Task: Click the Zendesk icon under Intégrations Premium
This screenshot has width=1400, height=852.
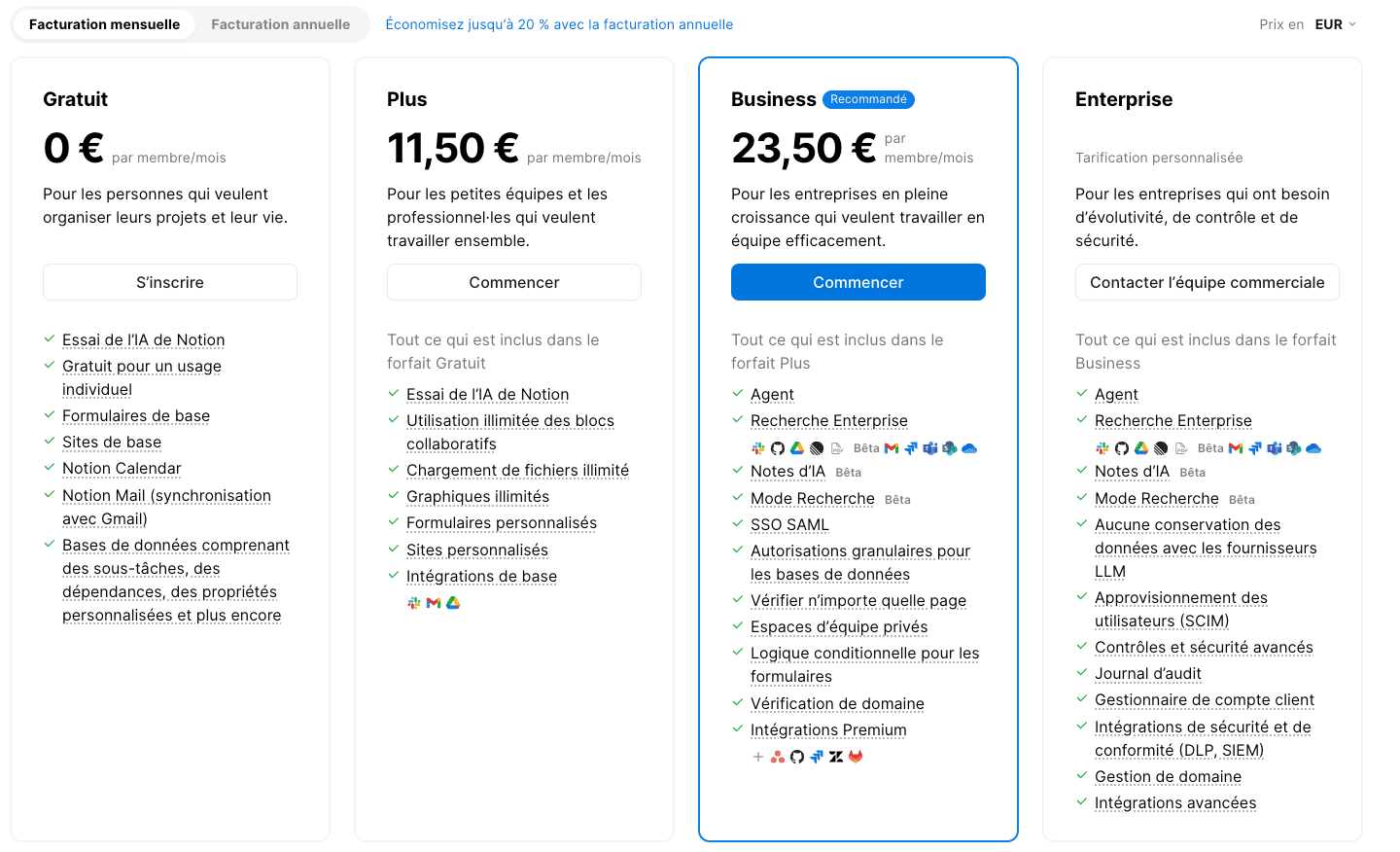Action: click(x=834, y=756)
